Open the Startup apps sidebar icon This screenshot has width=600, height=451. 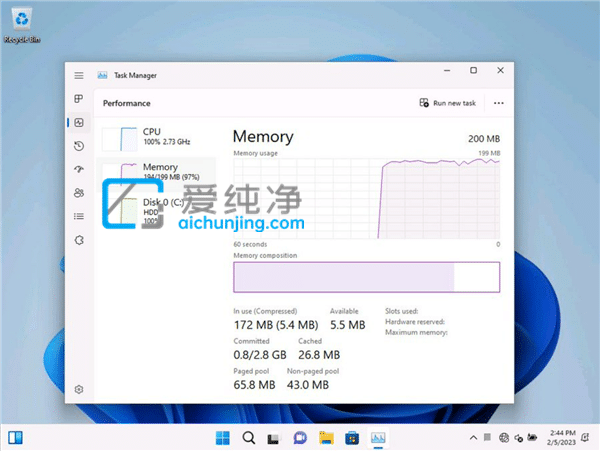coord(79,169)
